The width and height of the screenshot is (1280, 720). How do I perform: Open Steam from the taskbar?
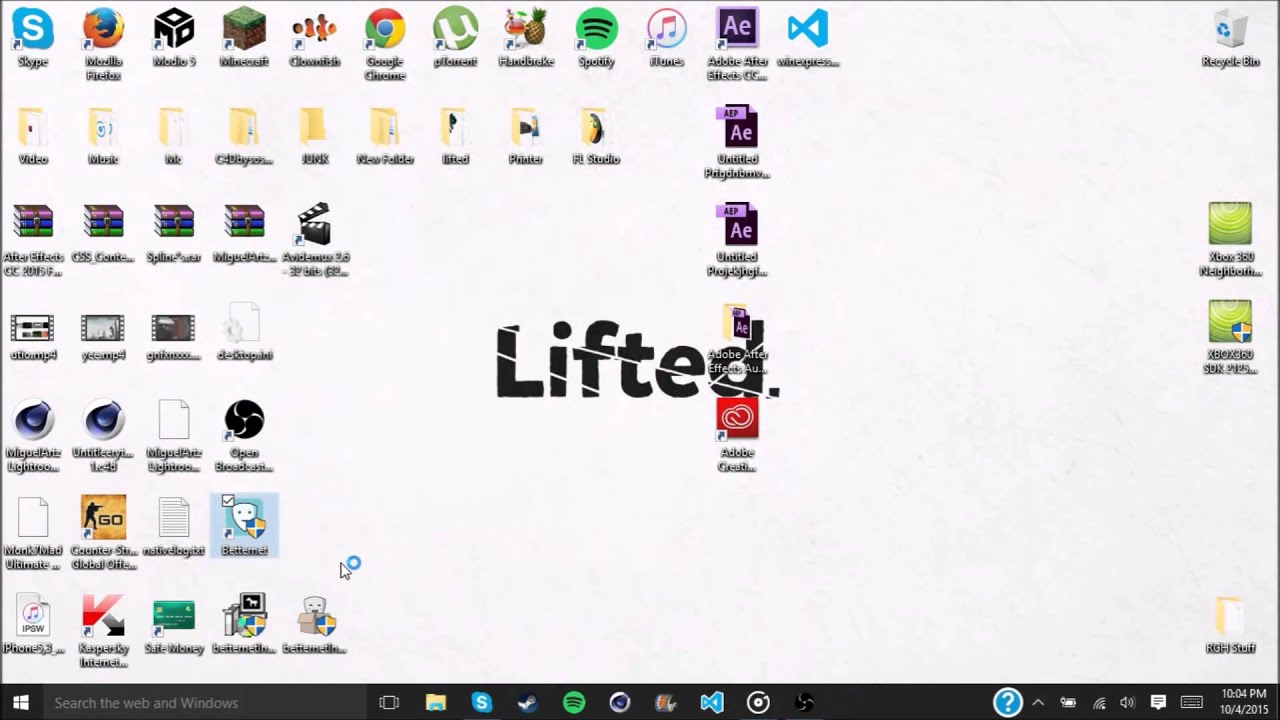point(528,703)
